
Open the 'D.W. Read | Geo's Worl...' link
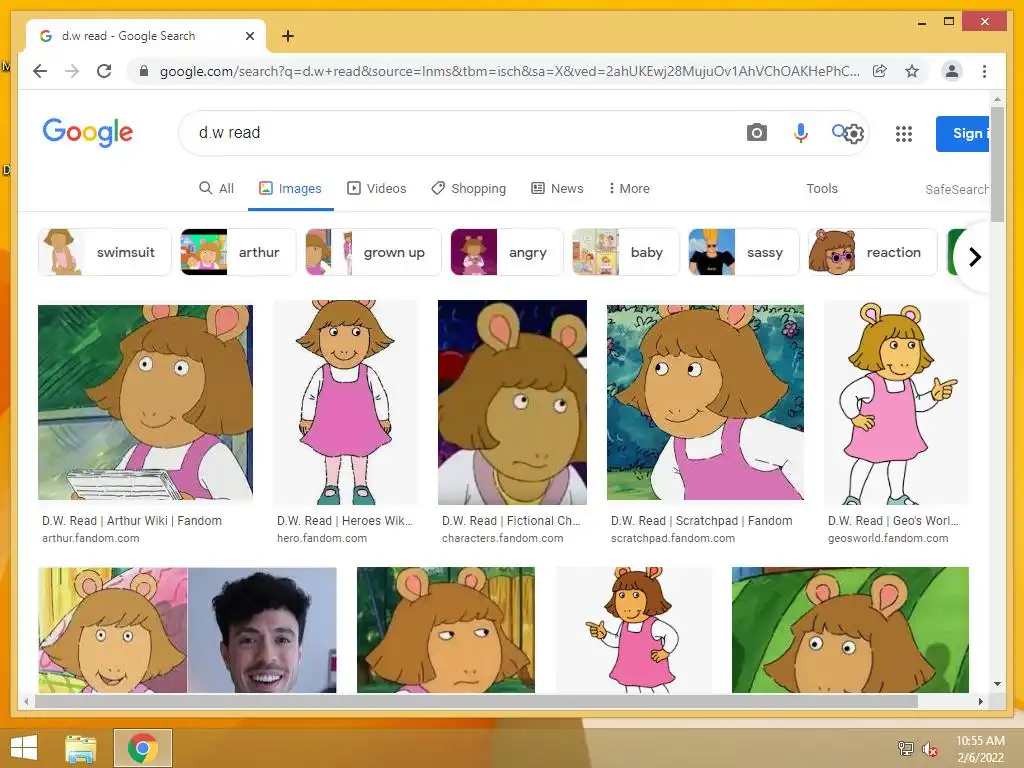893,520
